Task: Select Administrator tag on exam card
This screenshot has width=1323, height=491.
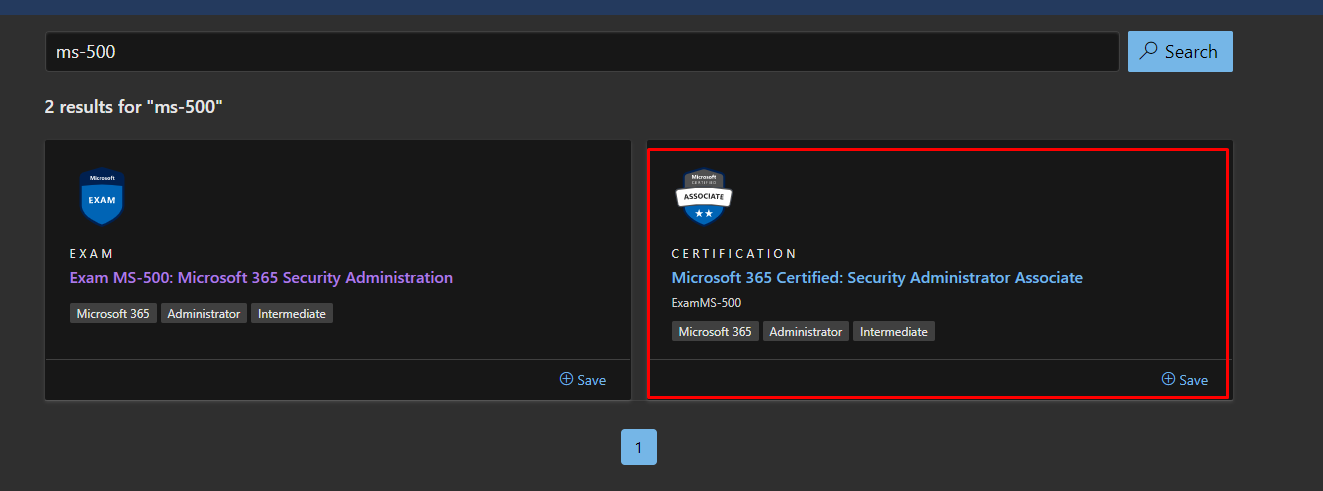Action: click(x=204, y=313)
